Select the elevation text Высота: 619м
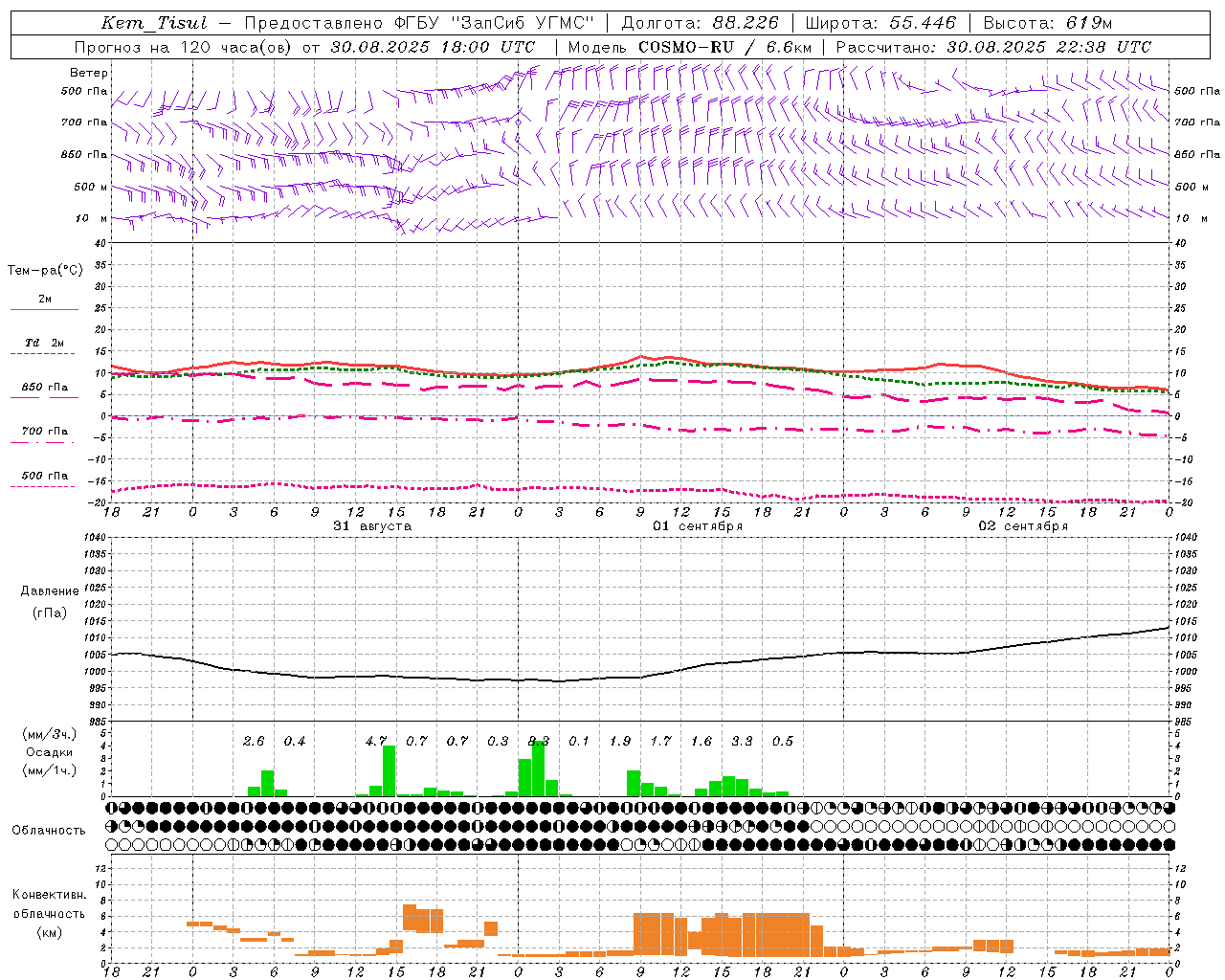This screenshot has height=980, width=1225. [1048, 23]
